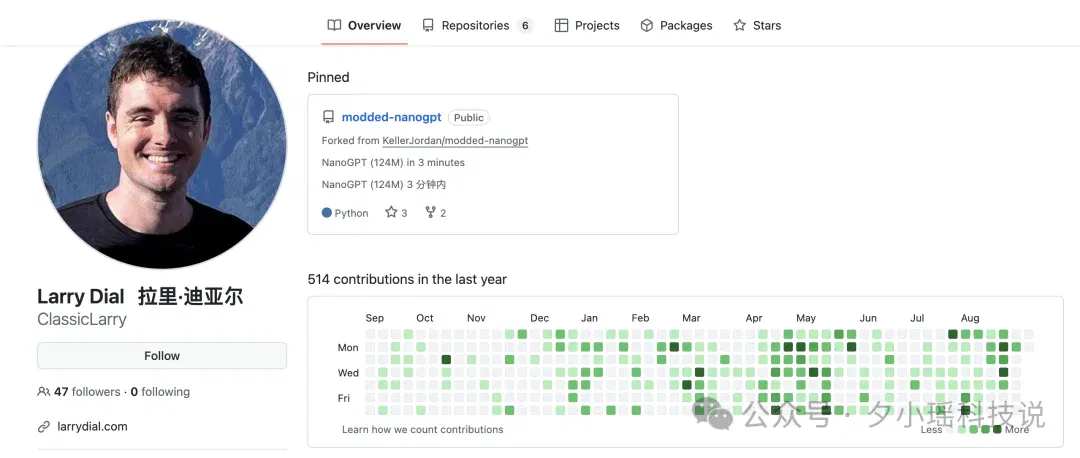Open the modded-nanogpt repository link

click(x=392, y=117)
